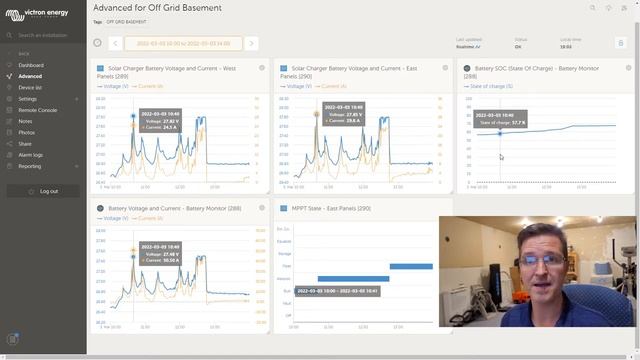Click the widget button right of Local time
This screenshot has height=360, width=640.
[x=621, y=43]
